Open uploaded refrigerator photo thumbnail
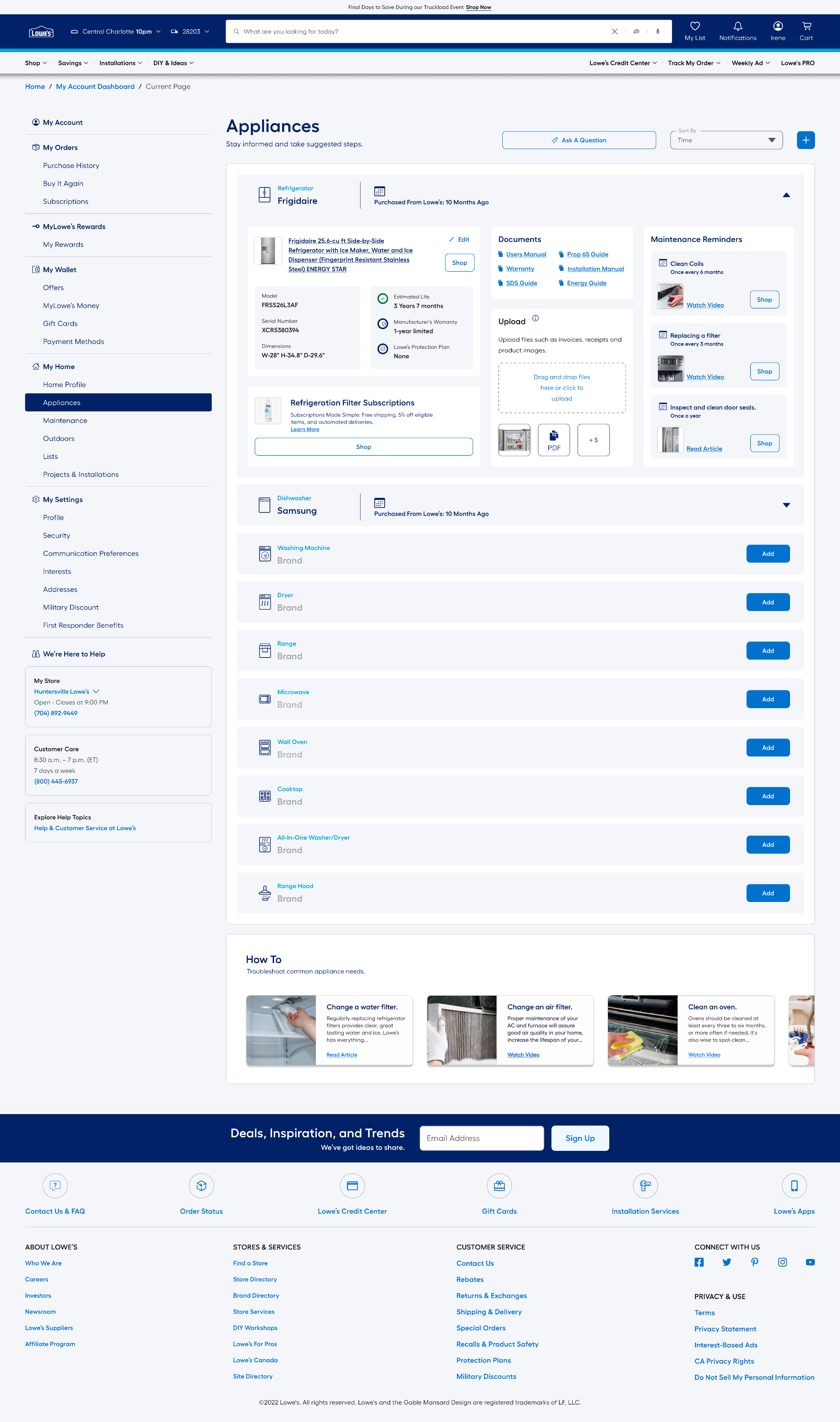The width and height of the screenshot is (840, 1422). pyautogui.click(x=514, y=440)
